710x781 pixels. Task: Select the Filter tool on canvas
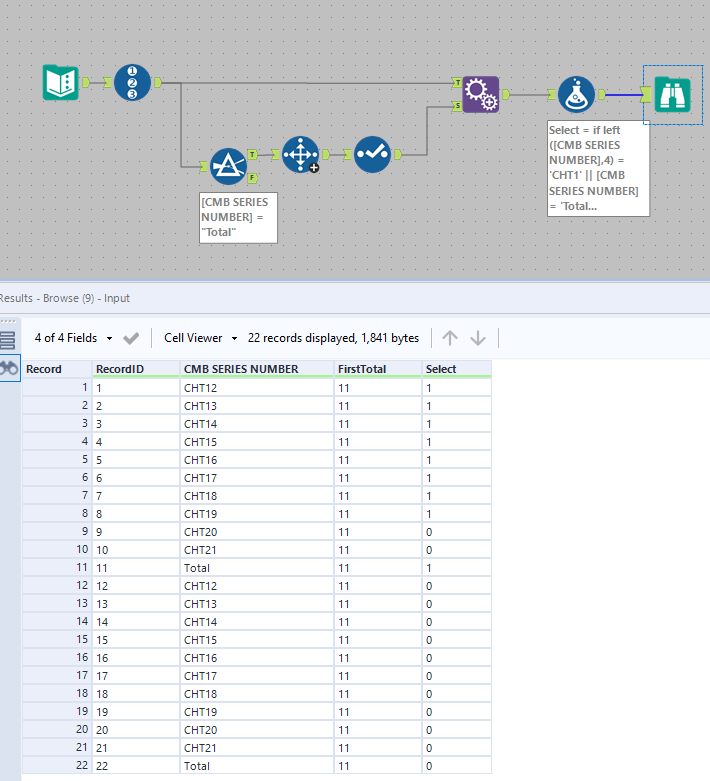(x=228, y=166)
